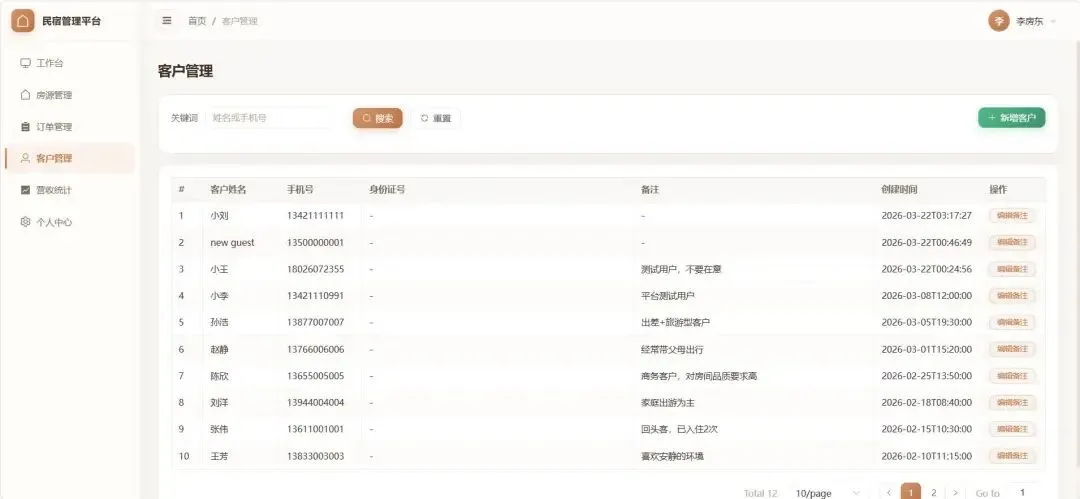The image size is (1080, 499).
Task: Click 编辑备注 for customer 陈欣
Action: click(x=1012, y=376)
